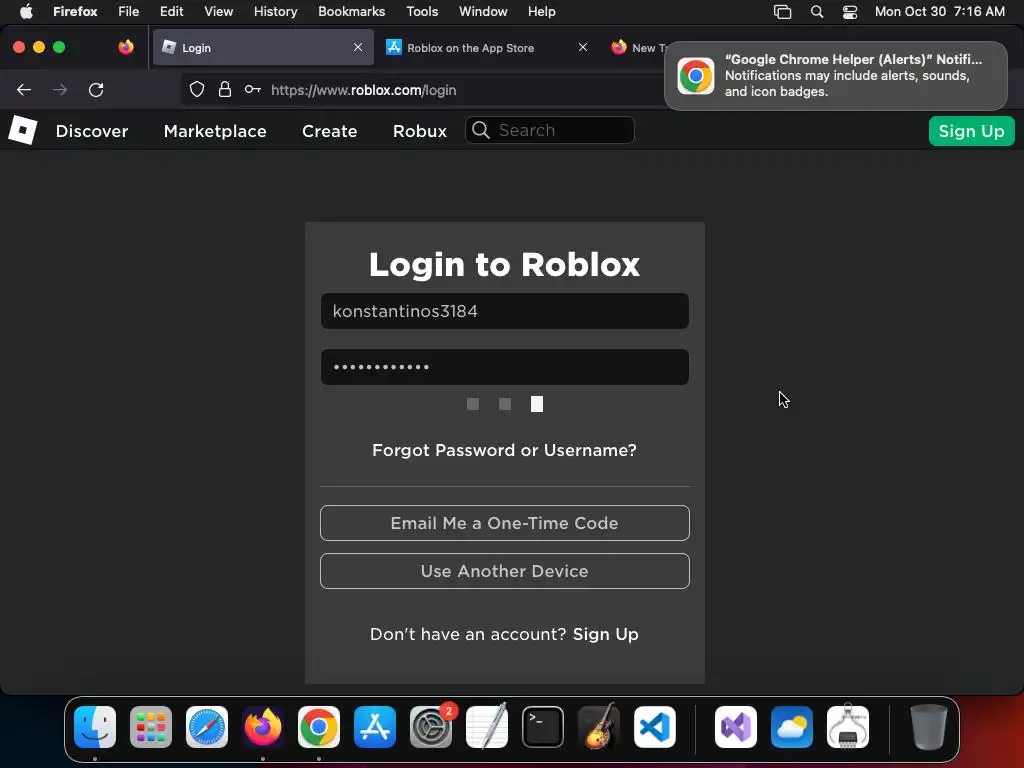The width and height of the screenshot is (1024, 768).
Task: Close the Login tab
Action: [358, 47]
